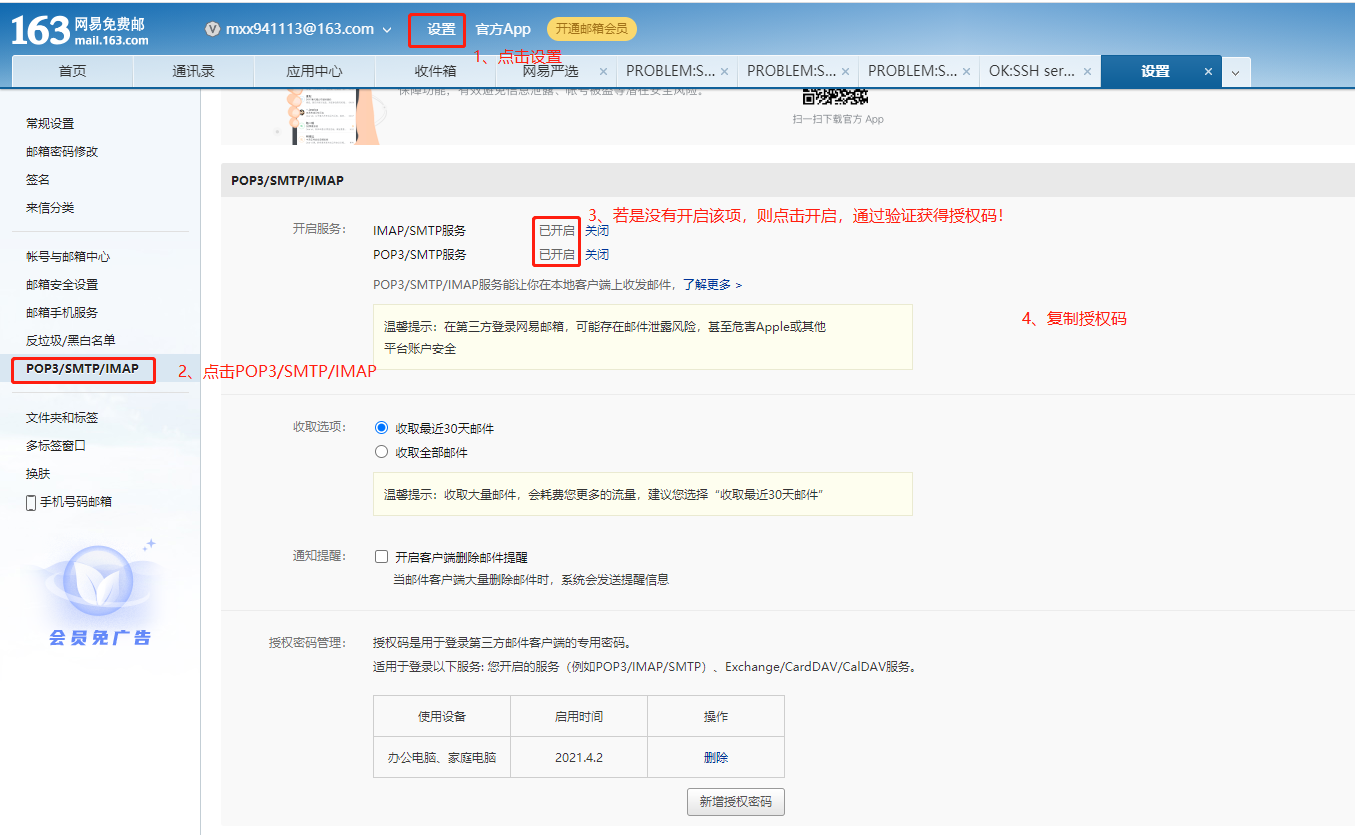
Task: Open 多标签窗口 in the sidebar
Action: pos(56,446)
